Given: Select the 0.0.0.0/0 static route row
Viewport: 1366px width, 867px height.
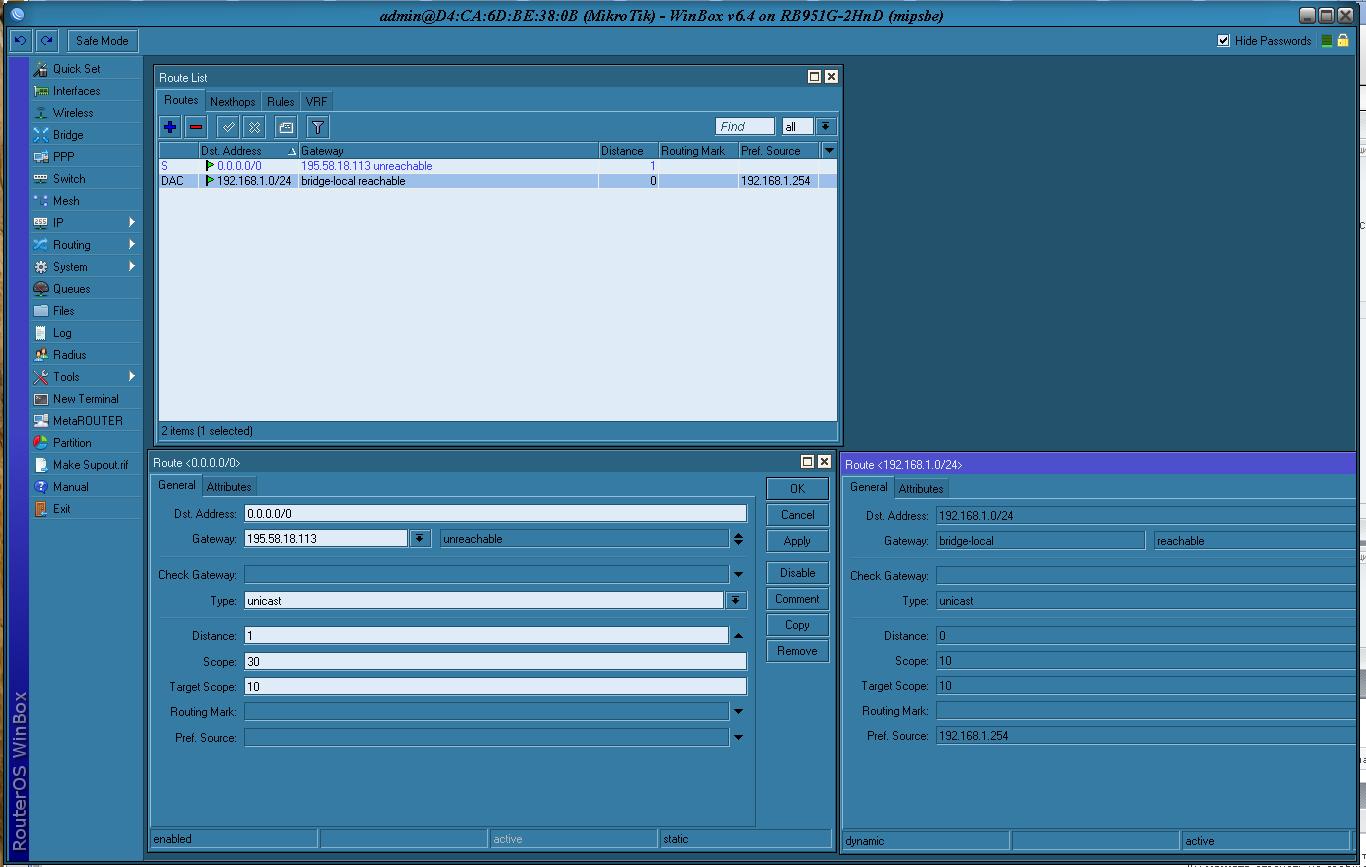Looking at the screenshot, I should pyautogui.click(x=497, y=166).
